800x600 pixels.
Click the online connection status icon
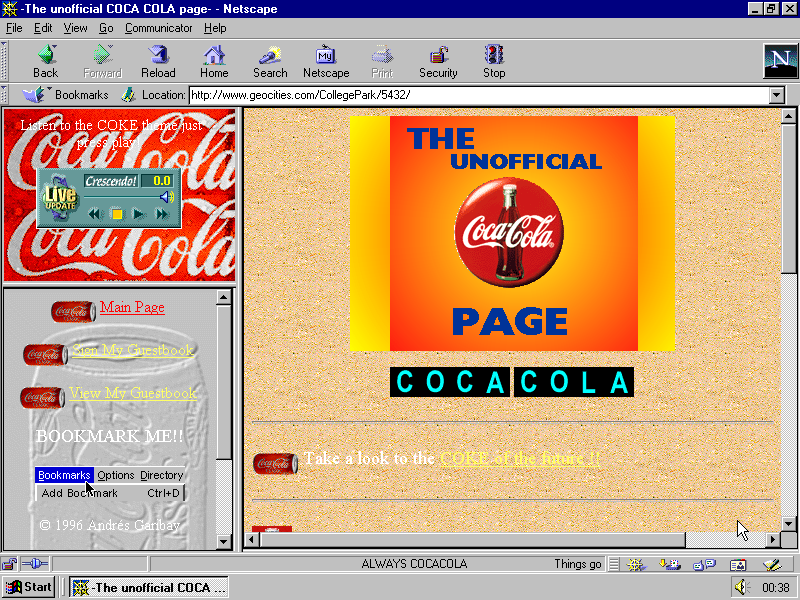click(35, 564)
